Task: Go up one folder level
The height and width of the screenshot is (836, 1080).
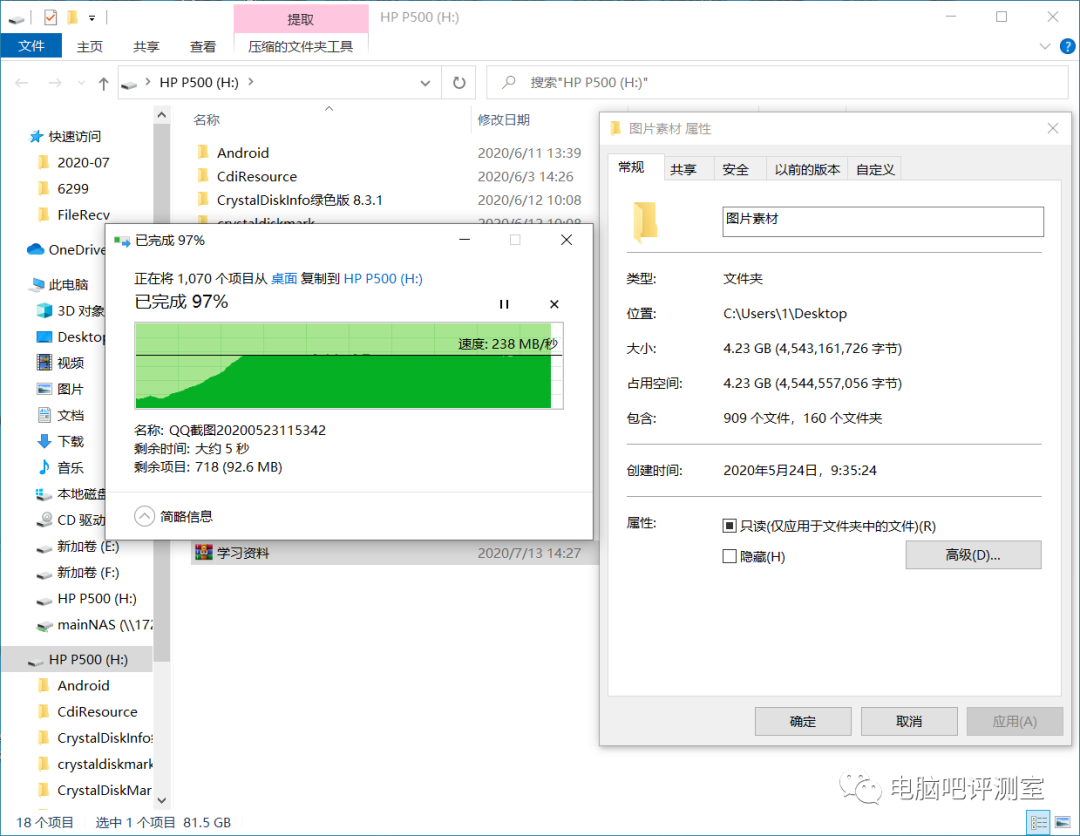Action: pyautogui.click(x=103, y=83)
